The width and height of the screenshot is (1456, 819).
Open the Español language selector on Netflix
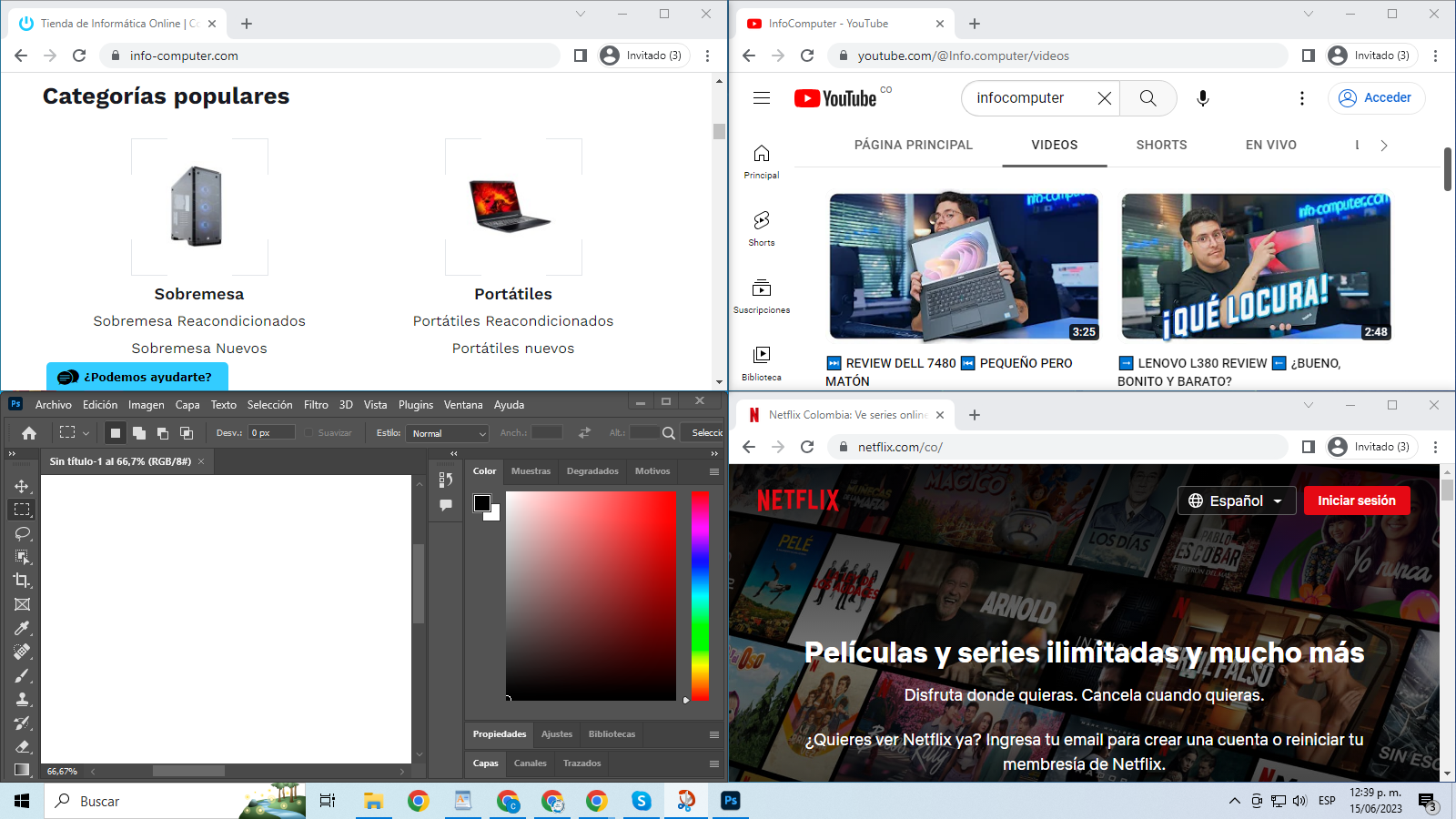pos(1236,500)
